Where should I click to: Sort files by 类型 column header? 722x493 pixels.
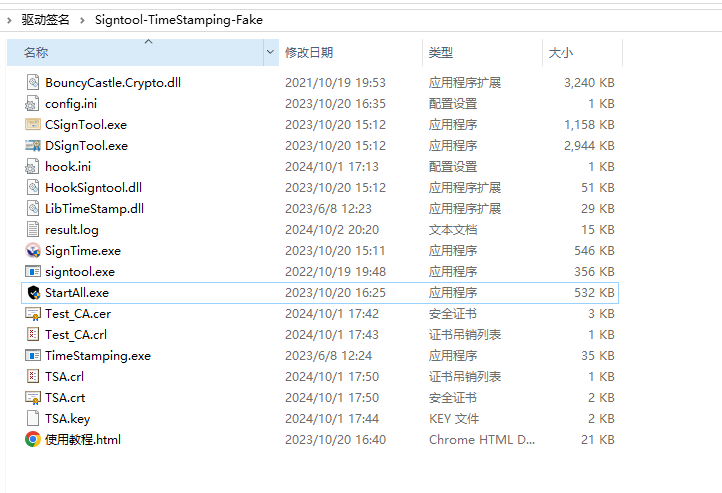point(441,52)
